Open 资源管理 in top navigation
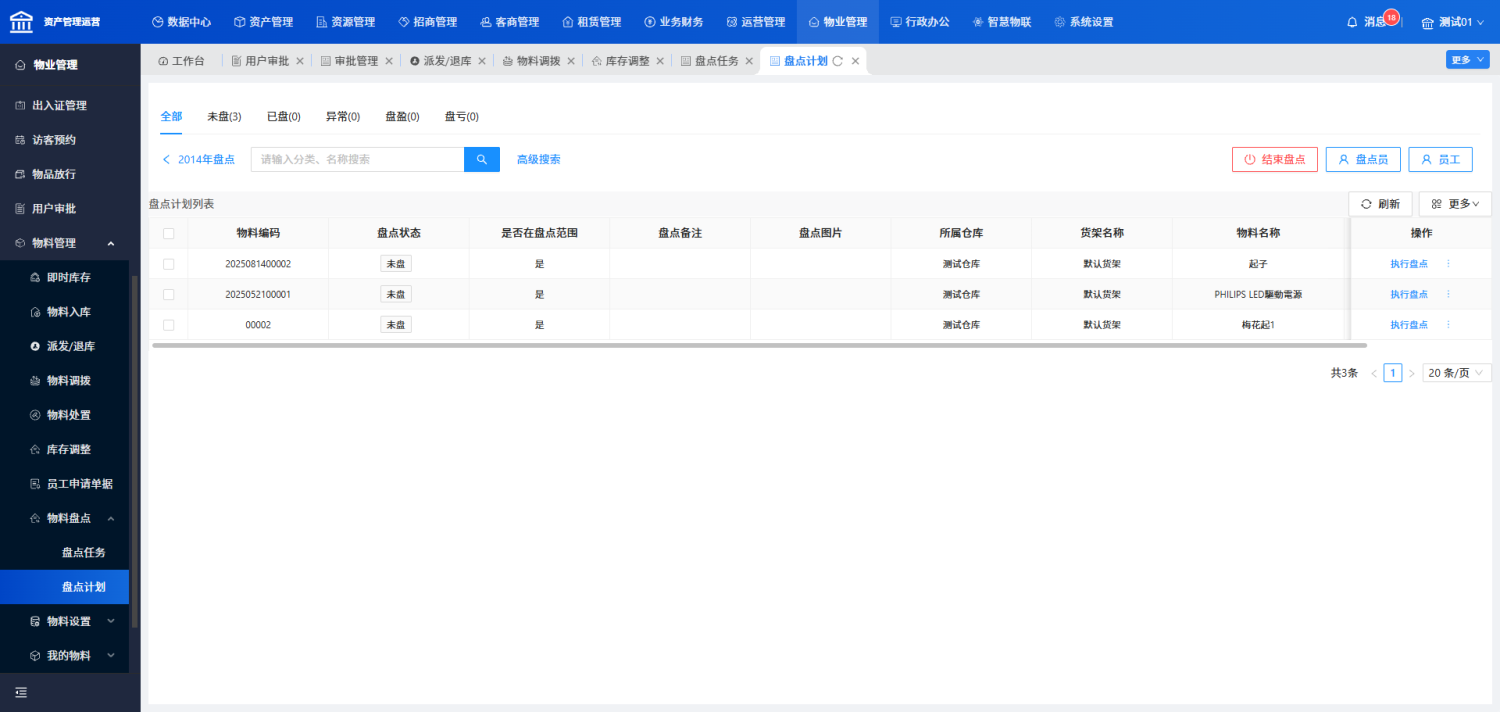1500x712 pixels. coord(345,22)
